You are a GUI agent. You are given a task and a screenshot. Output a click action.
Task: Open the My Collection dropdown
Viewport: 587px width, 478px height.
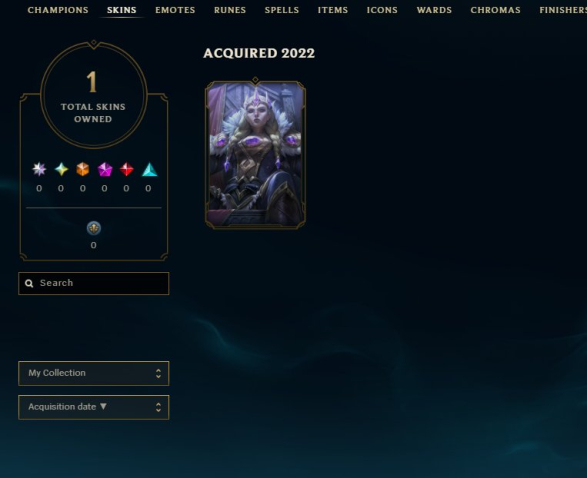tap(94, 373)
